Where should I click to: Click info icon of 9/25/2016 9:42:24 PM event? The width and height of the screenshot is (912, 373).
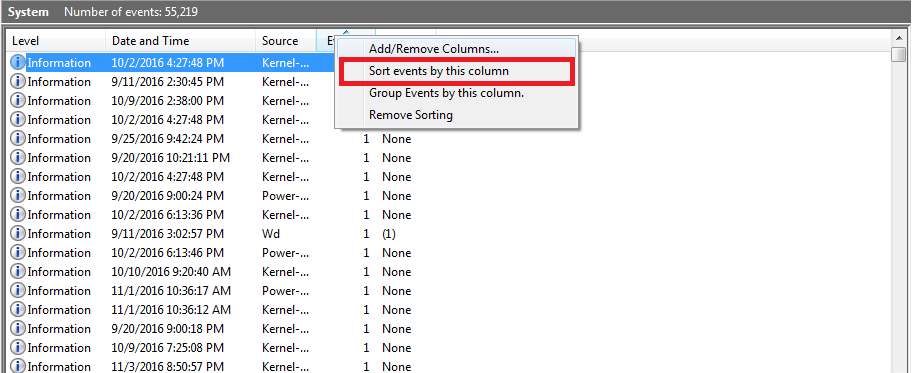pyautogui.click(x=19, y=138)
